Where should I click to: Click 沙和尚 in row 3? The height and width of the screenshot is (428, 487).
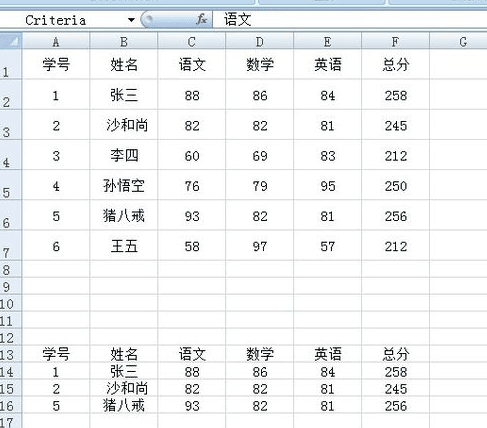tap(124, 125)
